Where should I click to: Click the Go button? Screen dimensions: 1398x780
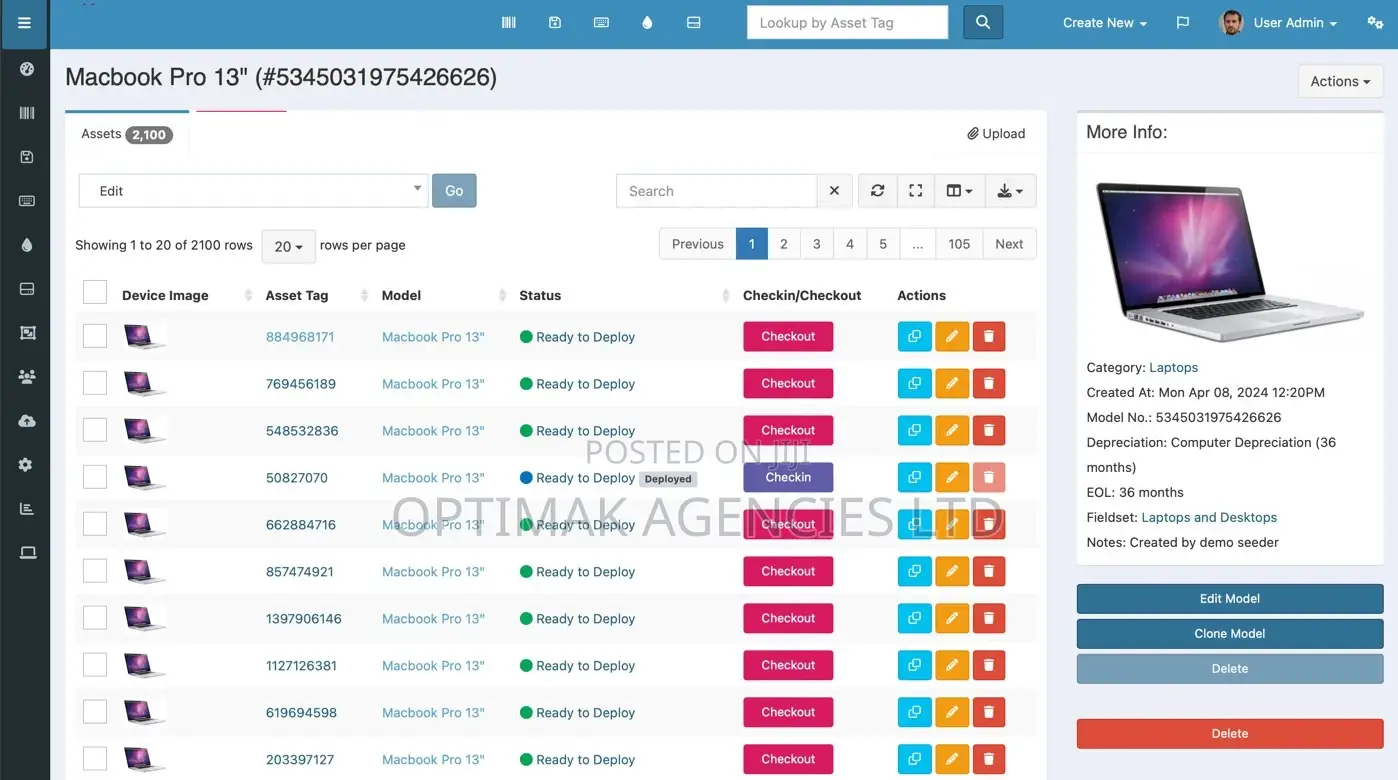coord(454,191)
